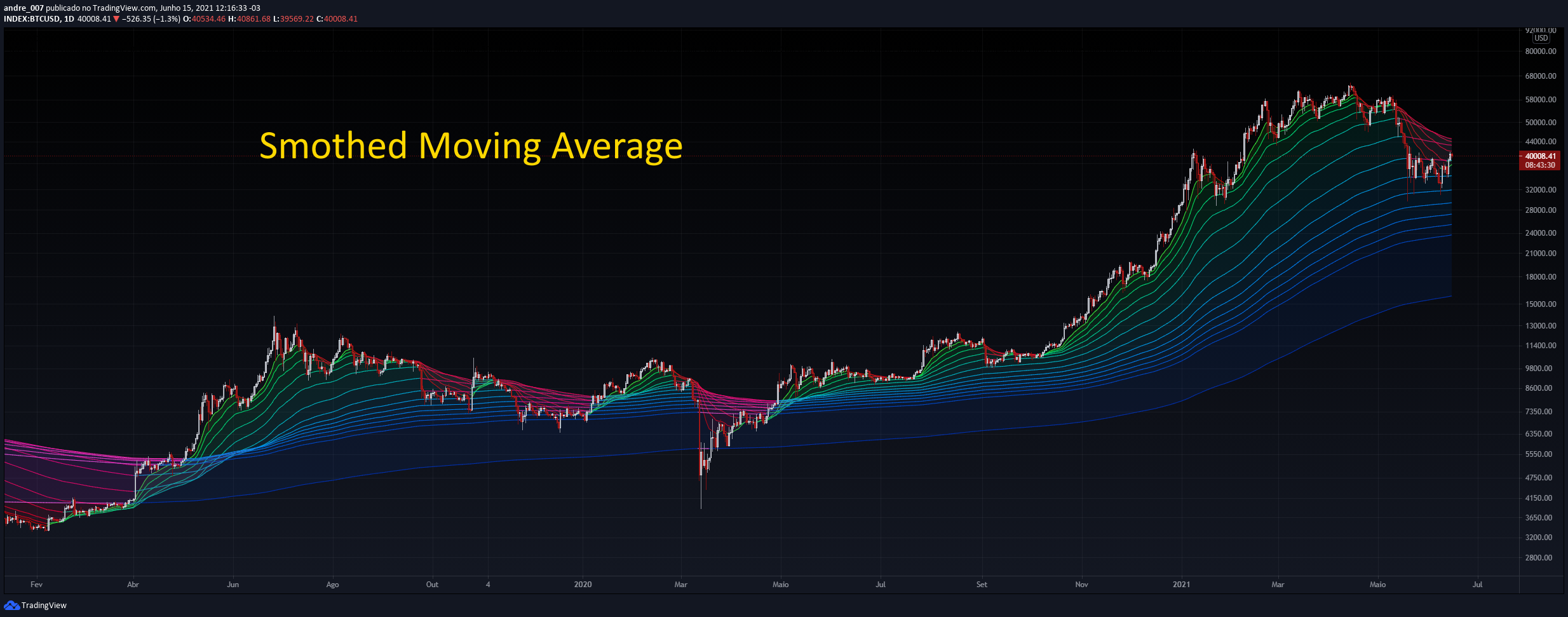
Task: Click the Abr time axis label
Action: click(133, 585)
